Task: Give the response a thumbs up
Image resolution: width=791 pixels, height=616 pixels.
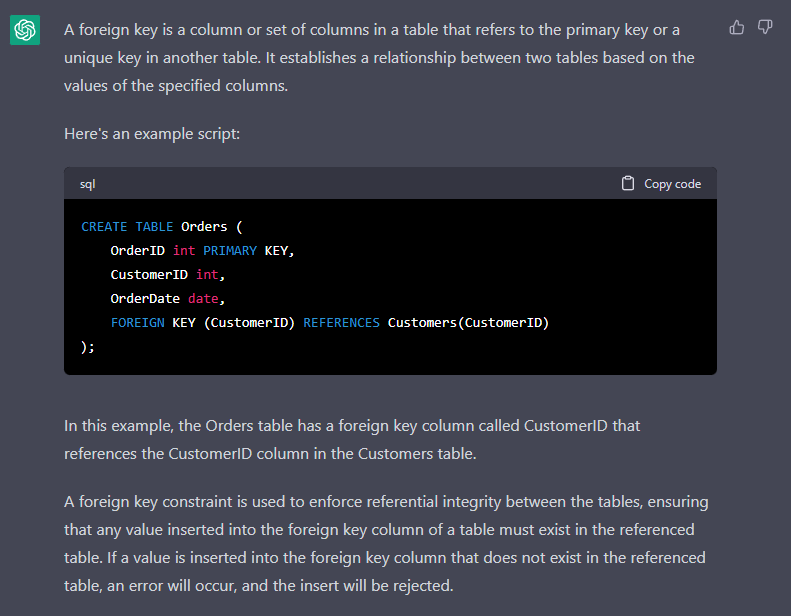Action: 737,27
